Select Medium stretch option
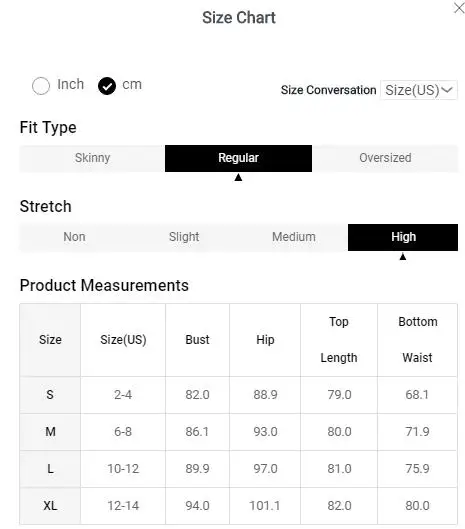465x529 pixels. pos(294,237)
